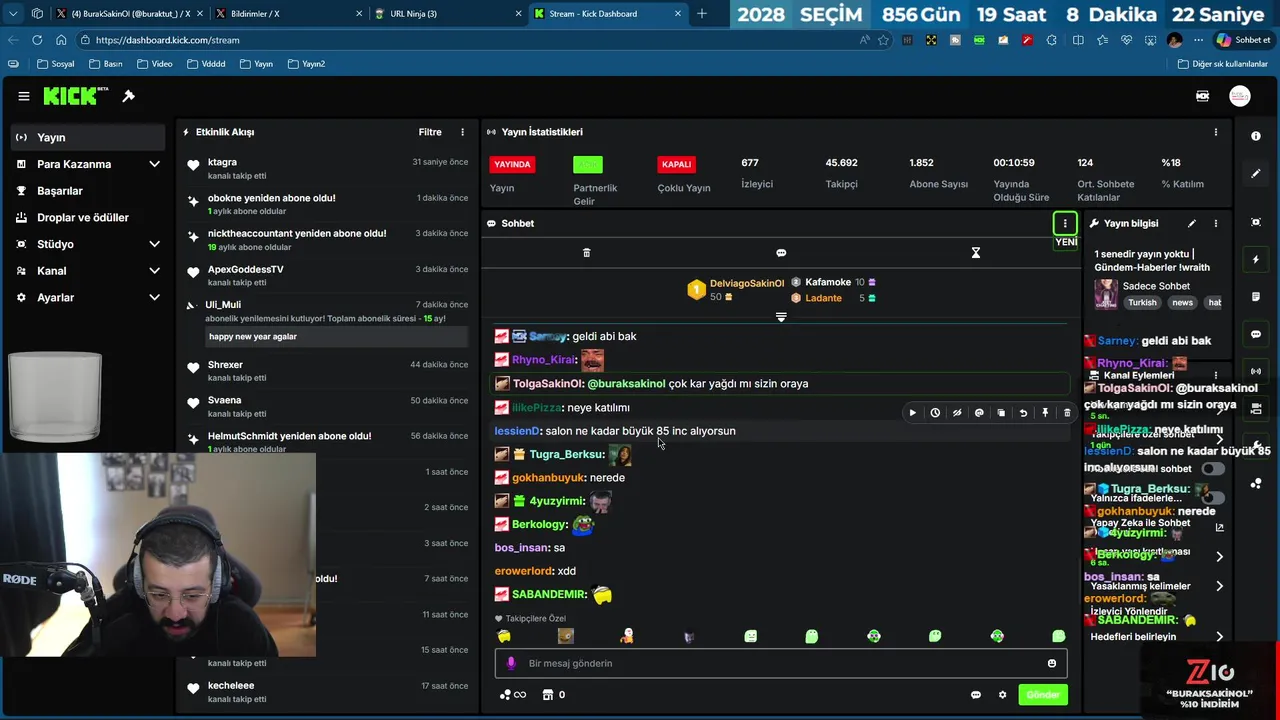1280x720 pixels.
Task: Click the chat bubble icon on the right rail
Action: tap(1256, 334)
